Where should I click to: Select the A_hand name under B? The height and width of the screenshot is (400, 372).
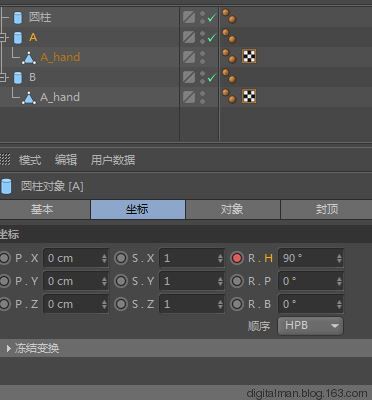coord(60,97)
